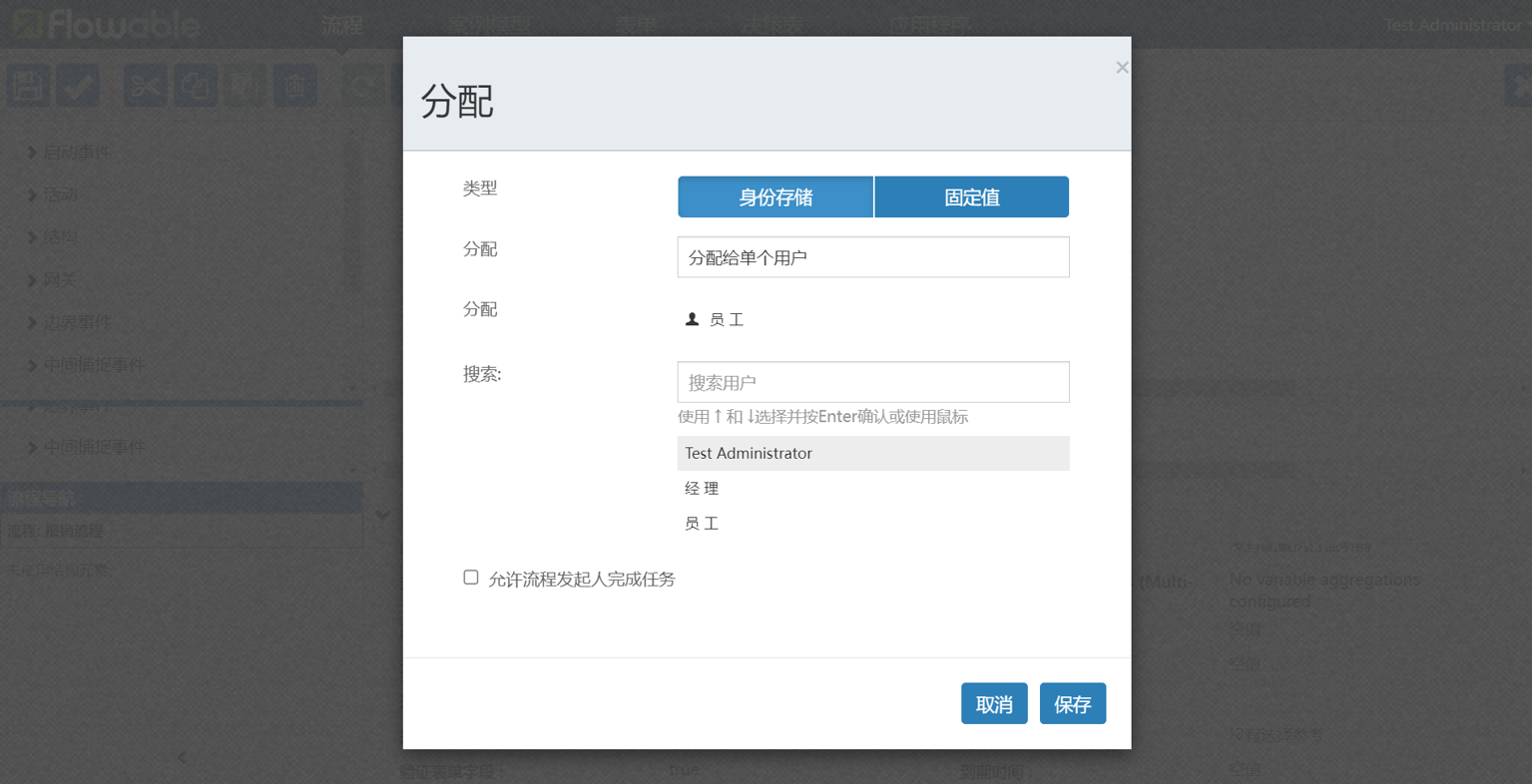Switch type to 固定值
The height and width of the screenshot is (784, 1532).
point(971,197)
